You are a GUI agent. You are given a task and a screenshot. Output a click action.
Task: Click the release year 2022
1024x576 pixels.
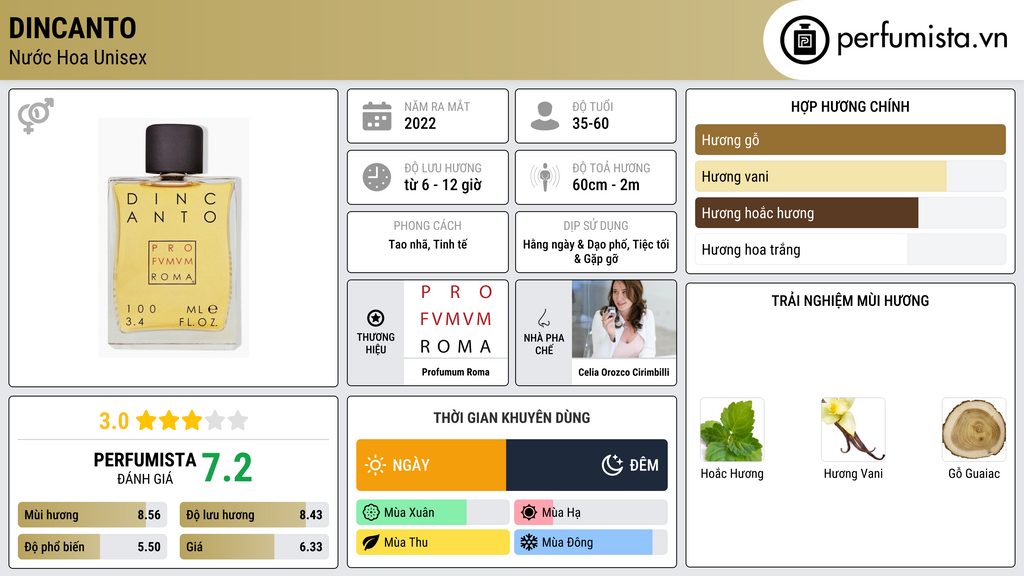pyautogui.click(x=420, y=123)
